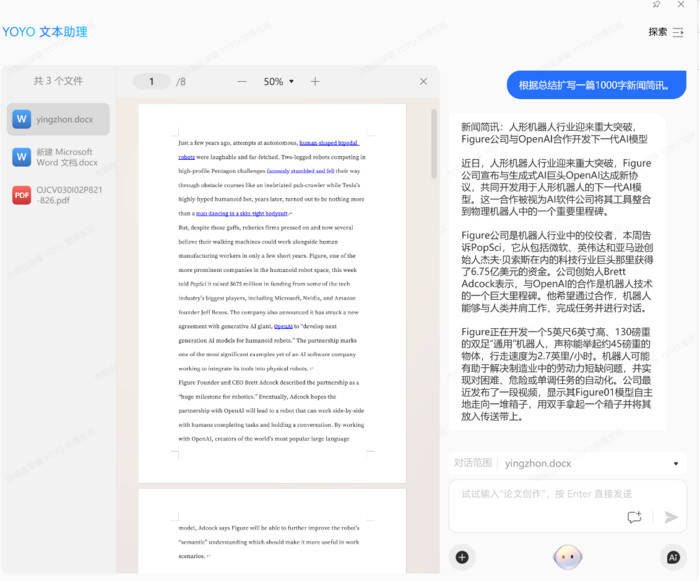Click the page number field showing 1
This screenshot has height=581, width=700.
151,82
